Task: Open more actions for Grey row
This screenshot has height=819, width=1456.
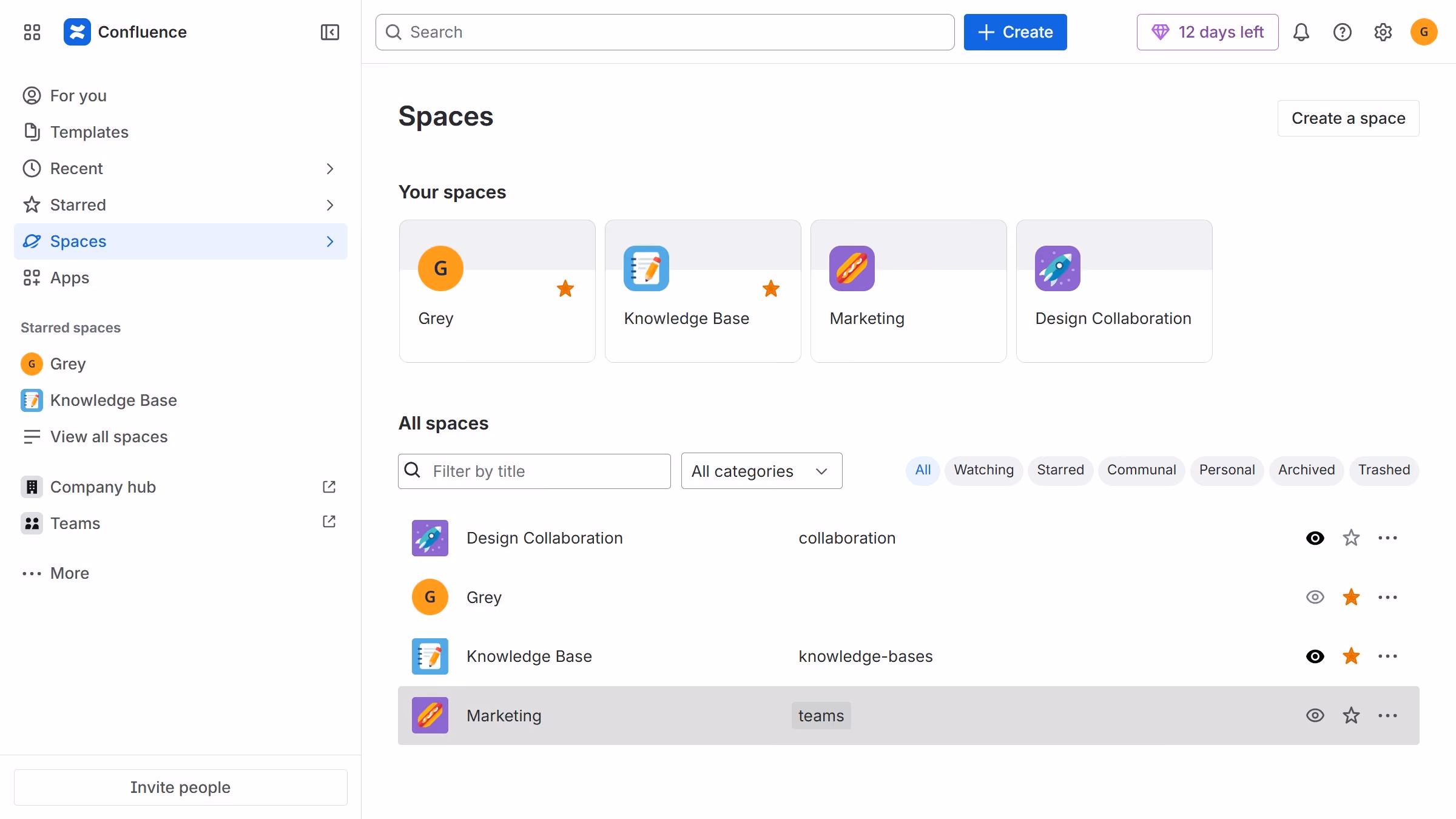Action: [x=1387, y=598]
